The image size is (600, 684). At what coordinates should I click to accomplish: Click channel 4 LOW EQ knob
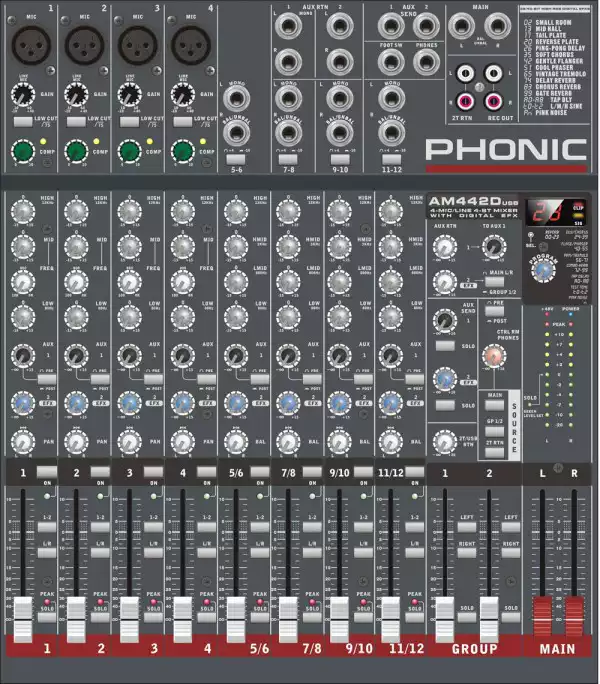click(183, 317)
